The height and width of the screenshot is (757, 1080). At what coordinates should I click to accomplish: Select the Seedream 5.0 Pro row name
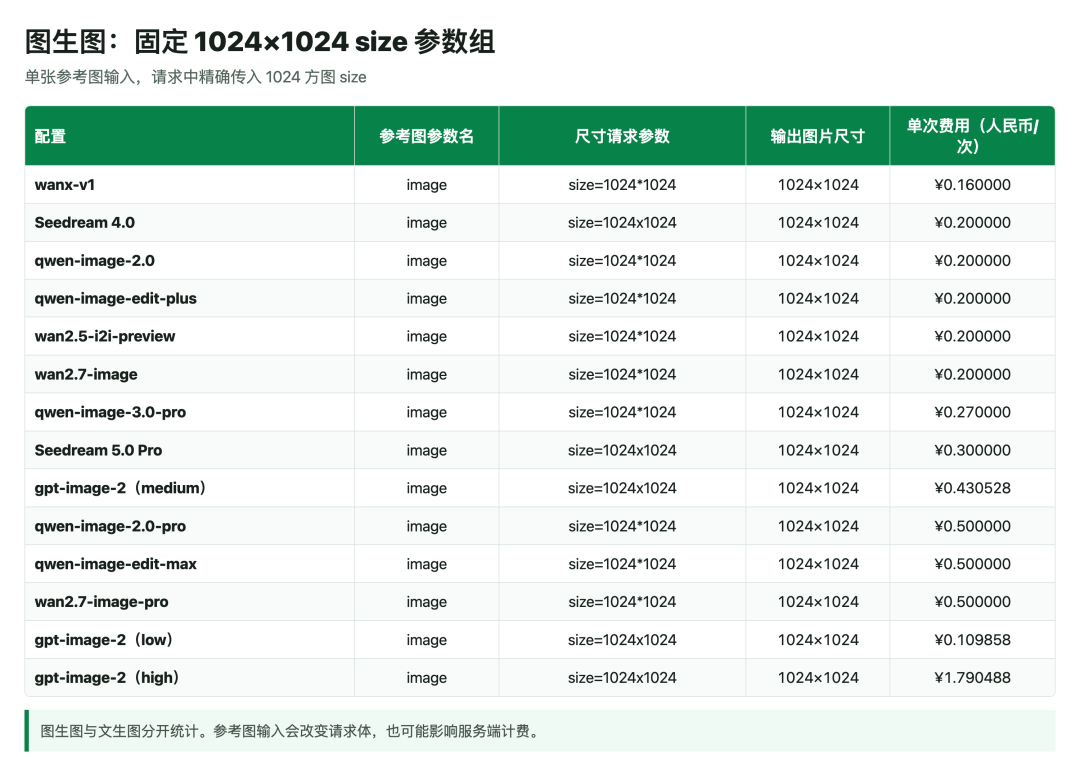click(x=98, y=450)
